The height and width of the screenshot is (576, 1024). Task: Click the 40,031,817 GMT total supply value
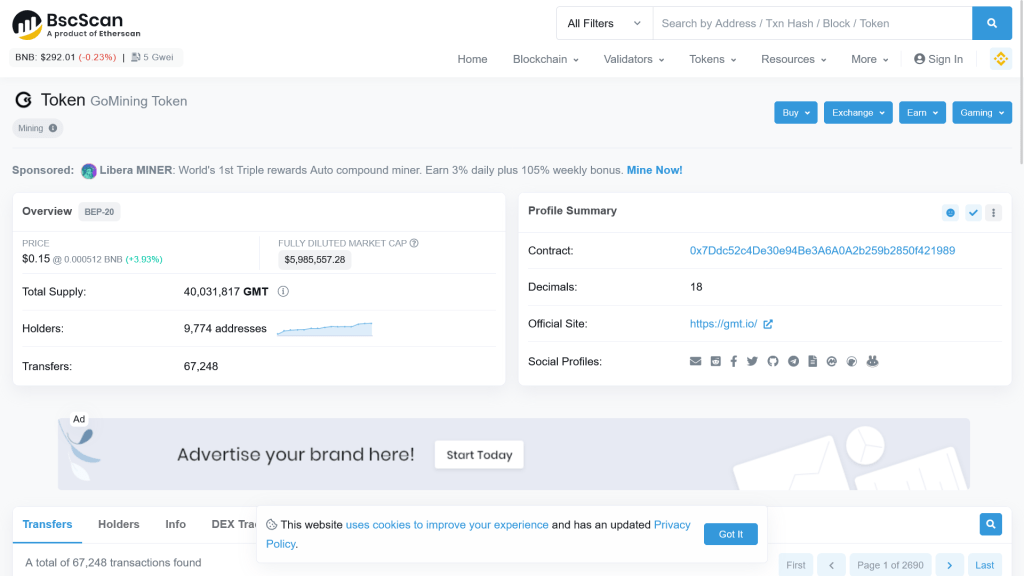point(226,292)
